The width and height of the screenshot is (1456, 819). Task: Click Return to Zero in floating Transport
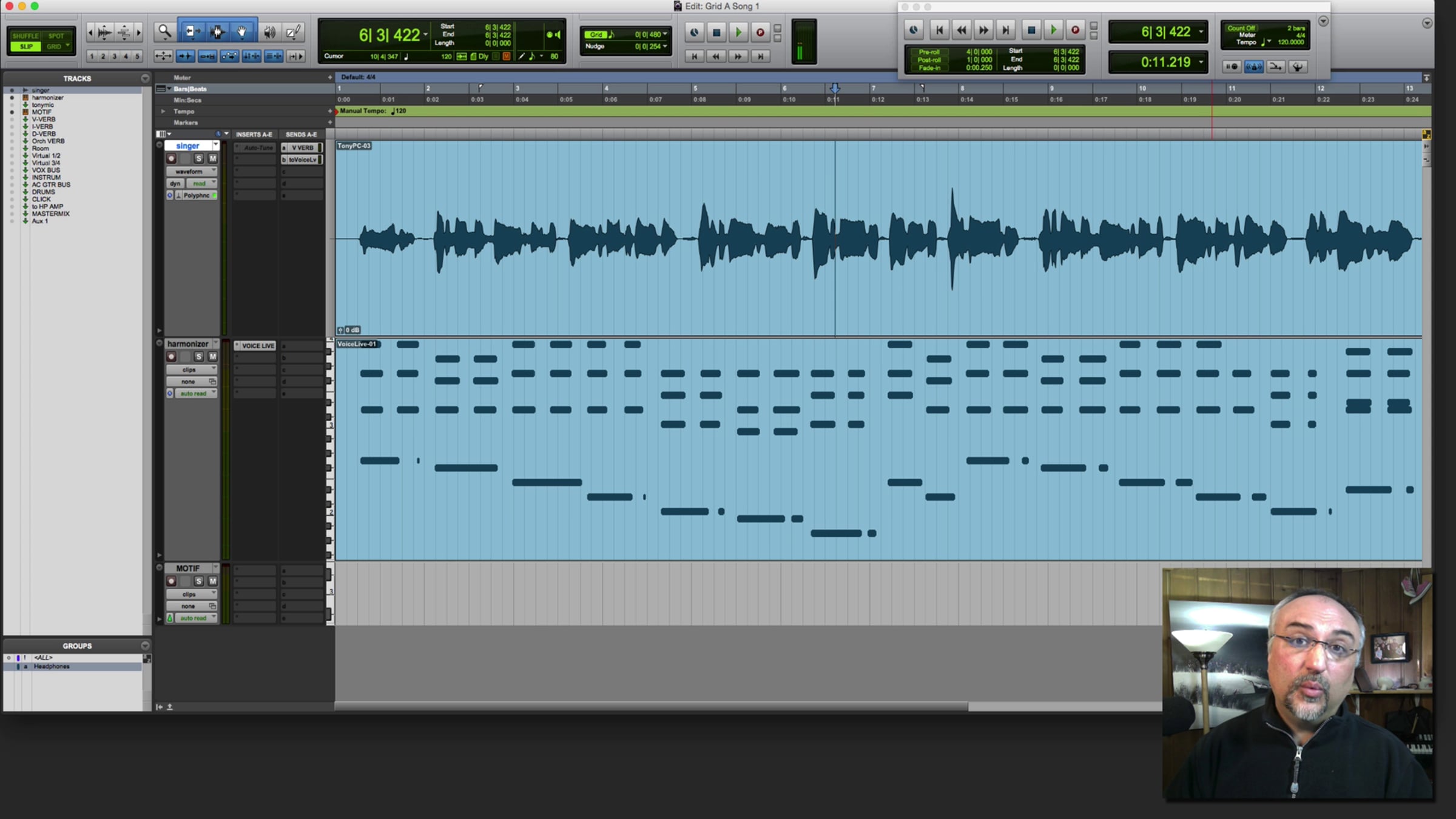939,30
